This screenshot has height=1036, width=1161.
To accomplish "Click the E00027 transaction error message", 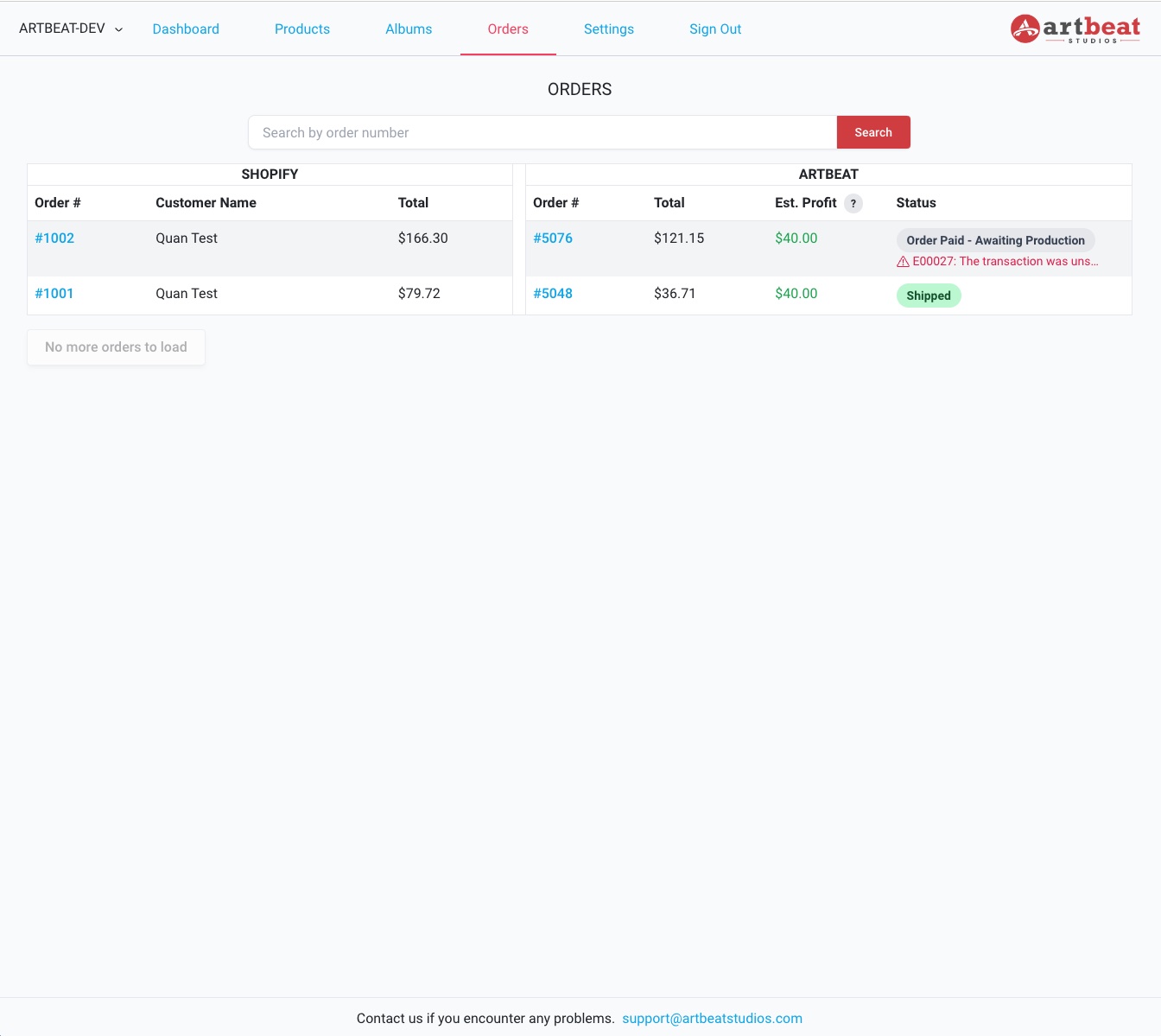I will 1006,262.
